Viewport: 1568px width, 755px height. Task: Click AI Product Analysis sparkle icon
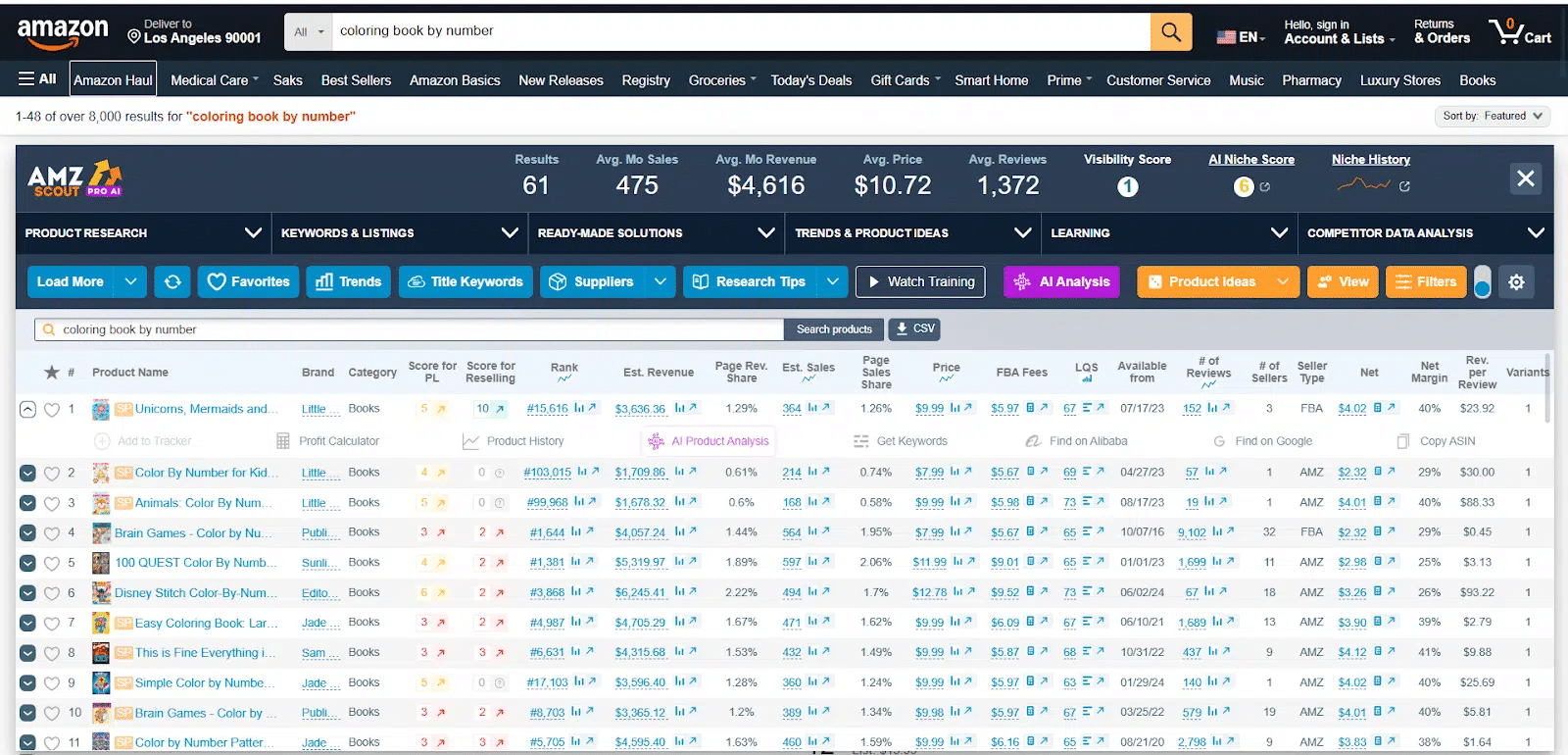pos(656,442)
